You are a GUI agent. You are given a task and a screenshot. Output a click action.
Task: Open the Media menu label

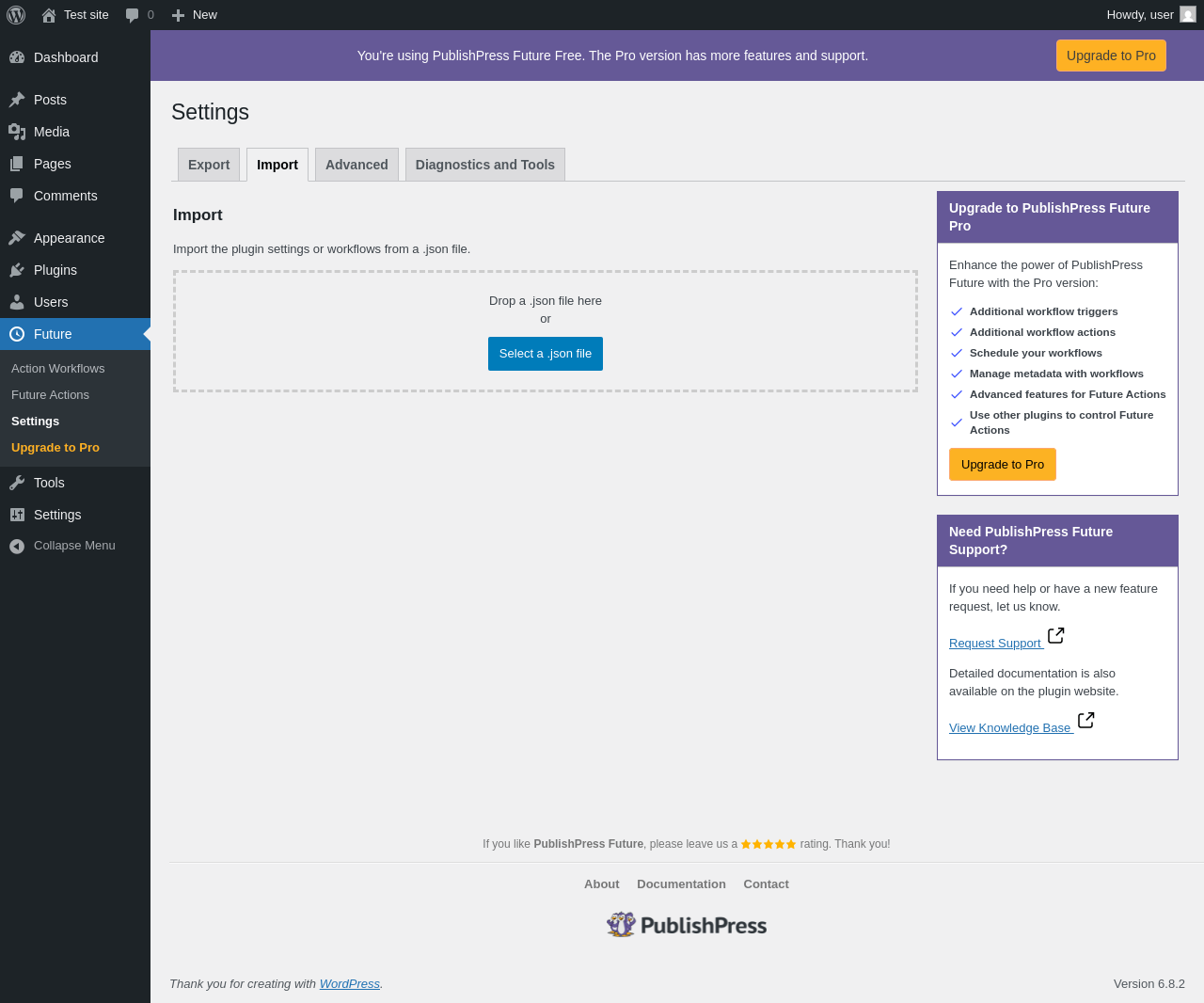point(52,132)
